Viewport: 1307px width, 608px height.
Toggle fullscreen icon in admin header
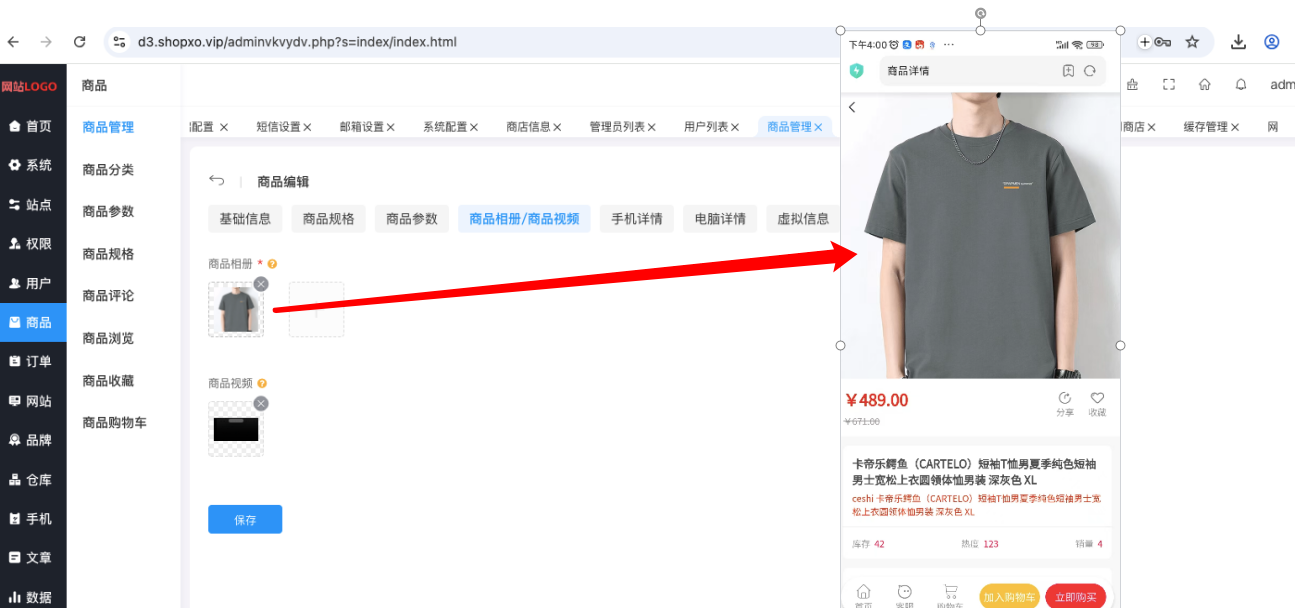1169,85
